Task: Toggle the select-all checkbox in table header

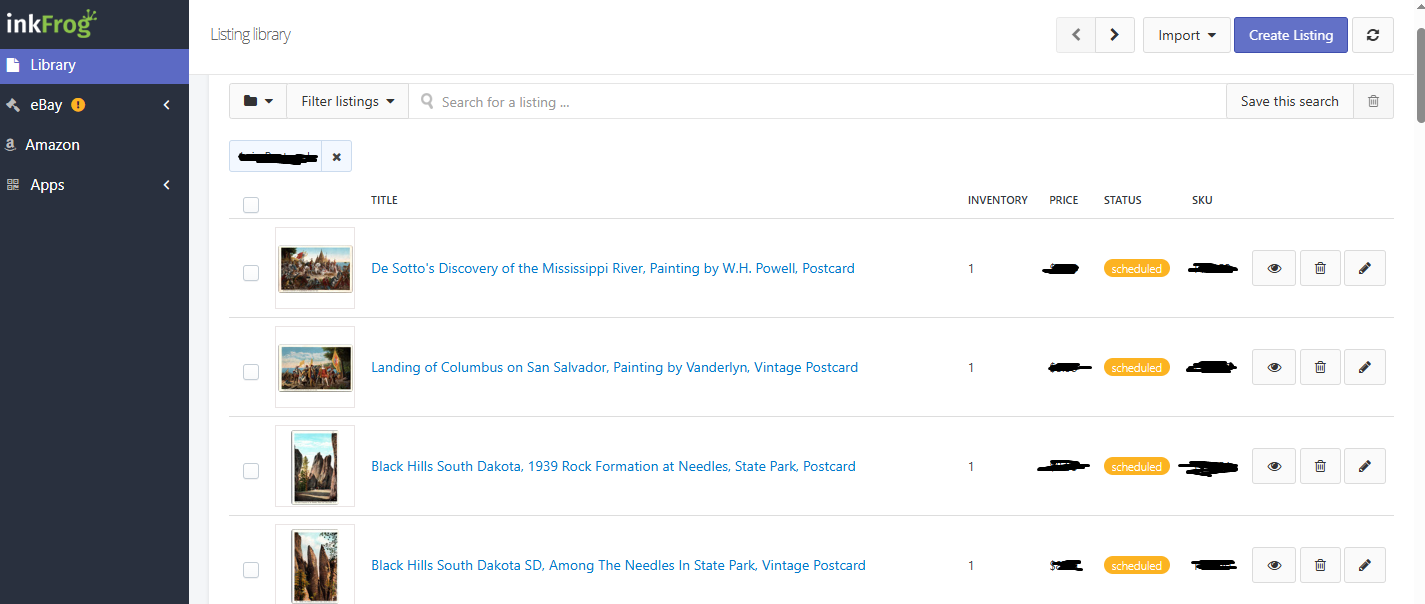Action: pos(251,205)
